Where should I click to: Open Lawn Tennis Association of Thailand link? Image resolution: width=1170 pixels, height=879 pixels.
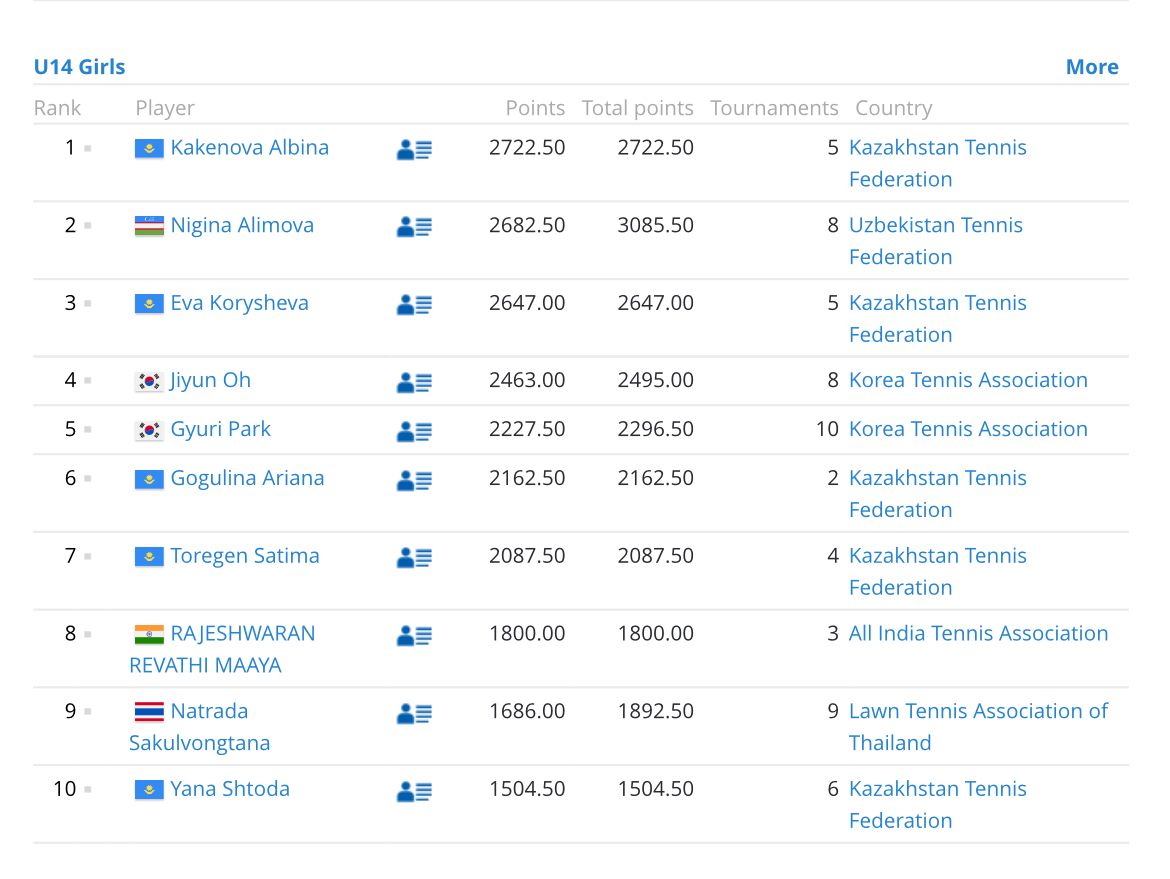coord(978,727)
